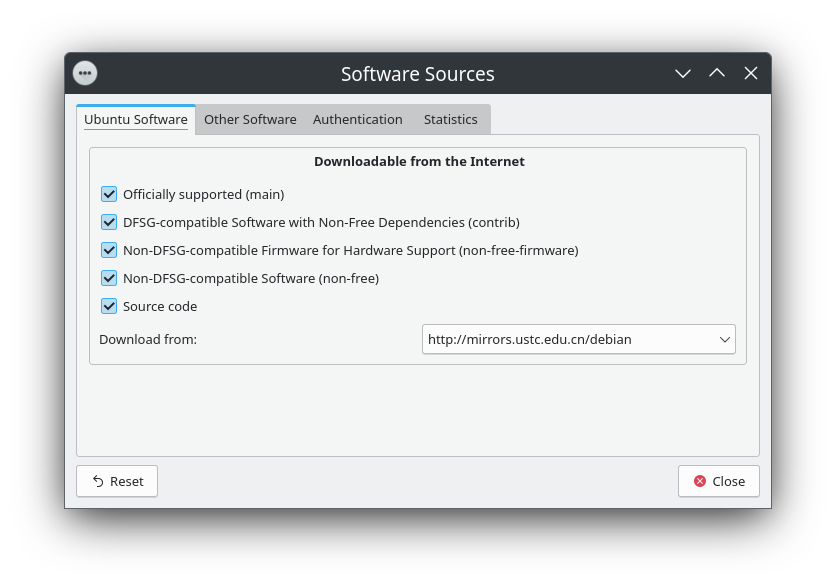Show the Statistics tab
Viewport: 836px width, 585px height.
pos(450,119)
